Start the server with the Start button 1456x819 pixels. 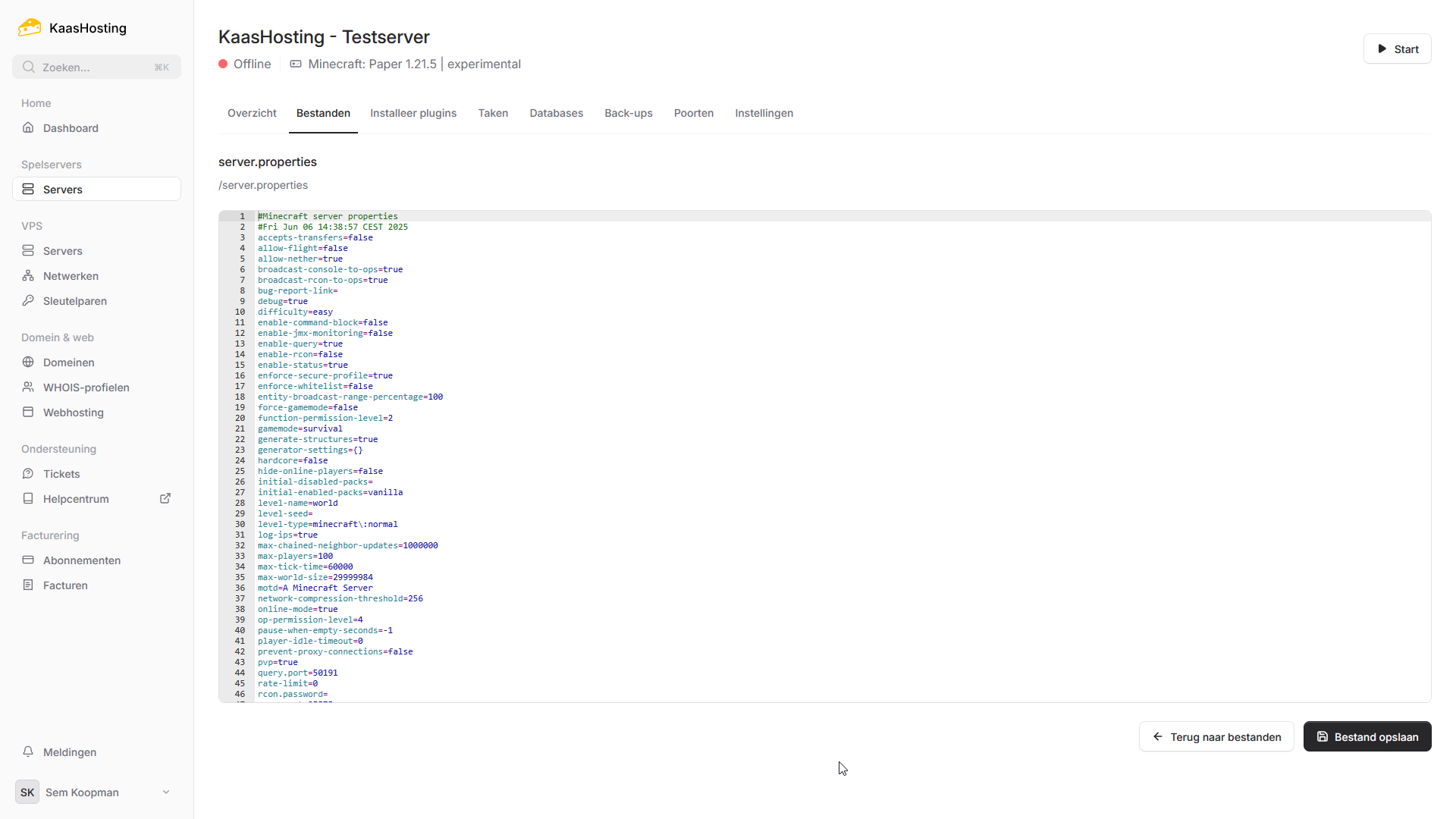coord(1397,49)
